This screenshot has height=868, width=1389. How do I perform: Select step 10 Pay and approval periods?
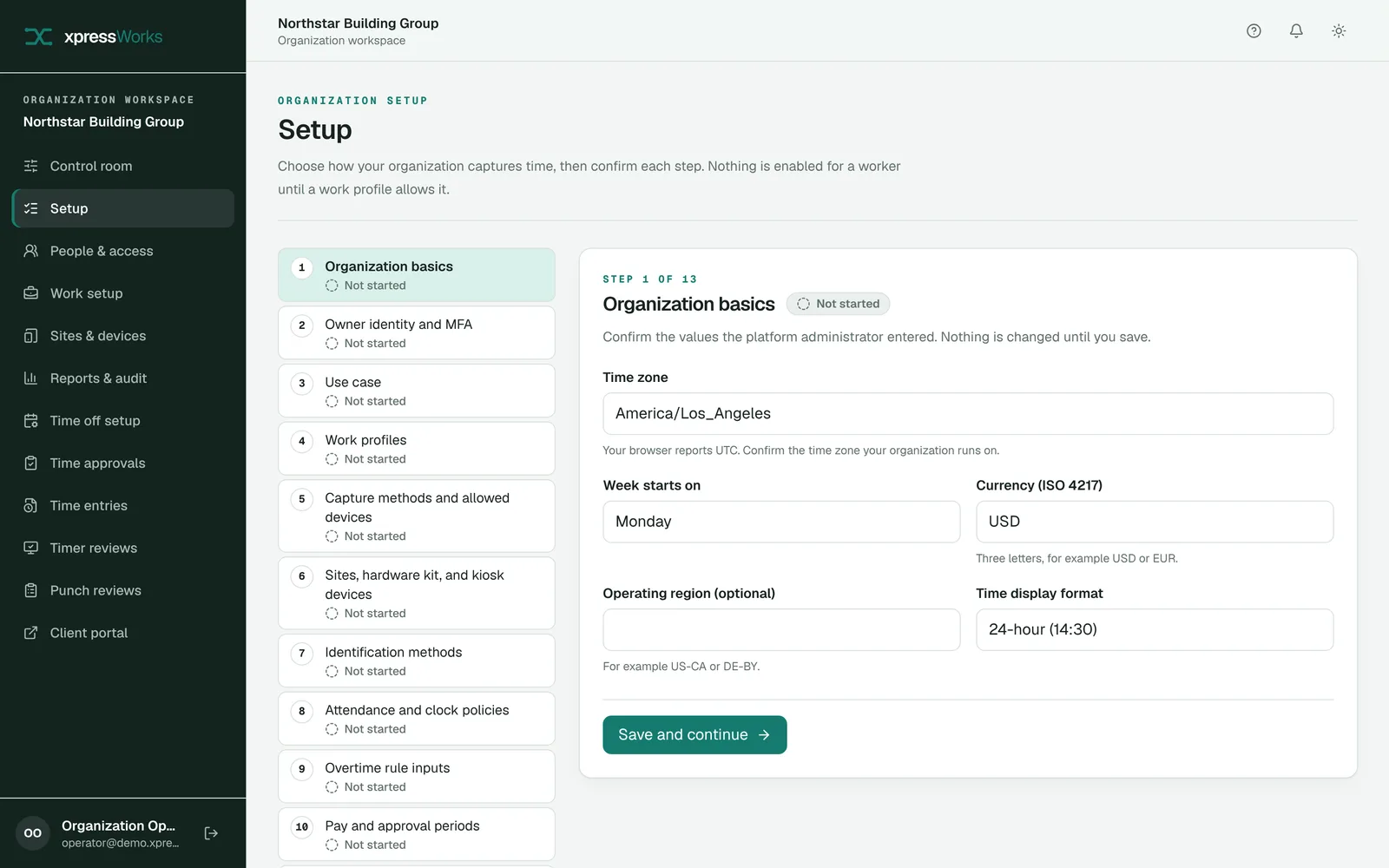(417, 834)
